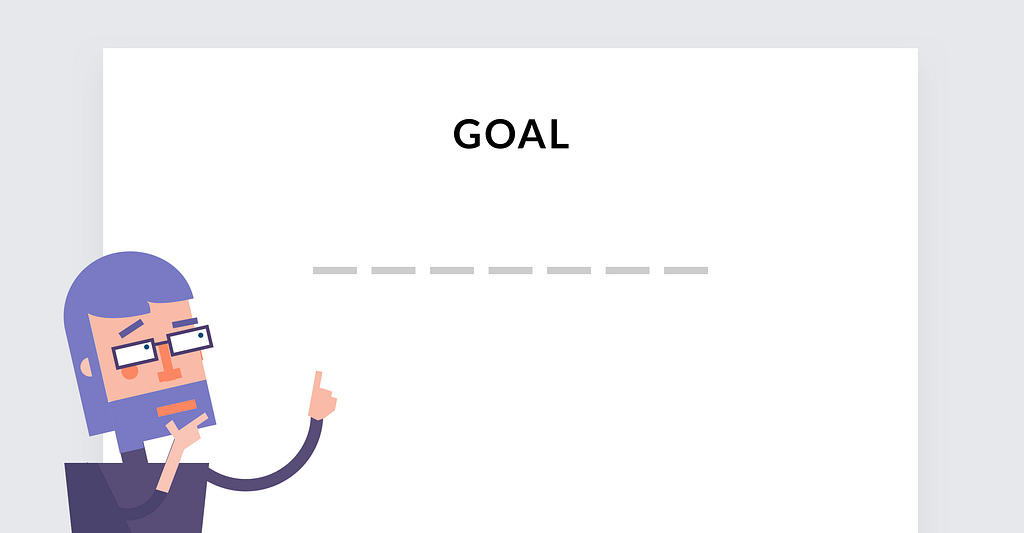This screenshot has width=1024, height=533.
Task: Click the character's ear
Action: (x=86, y=366)
